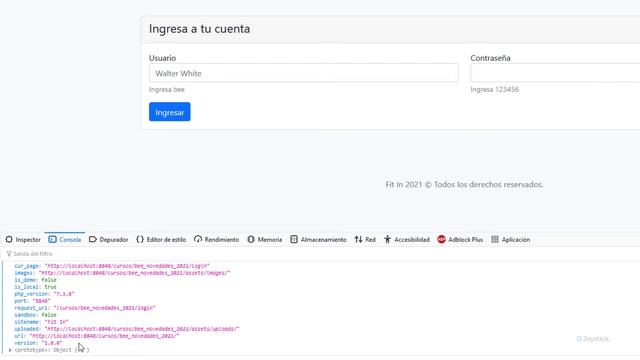This screenshot has width=640, height=360.
Task: Click the "Ingresa 123456" hint text
Action: [495, 89]
